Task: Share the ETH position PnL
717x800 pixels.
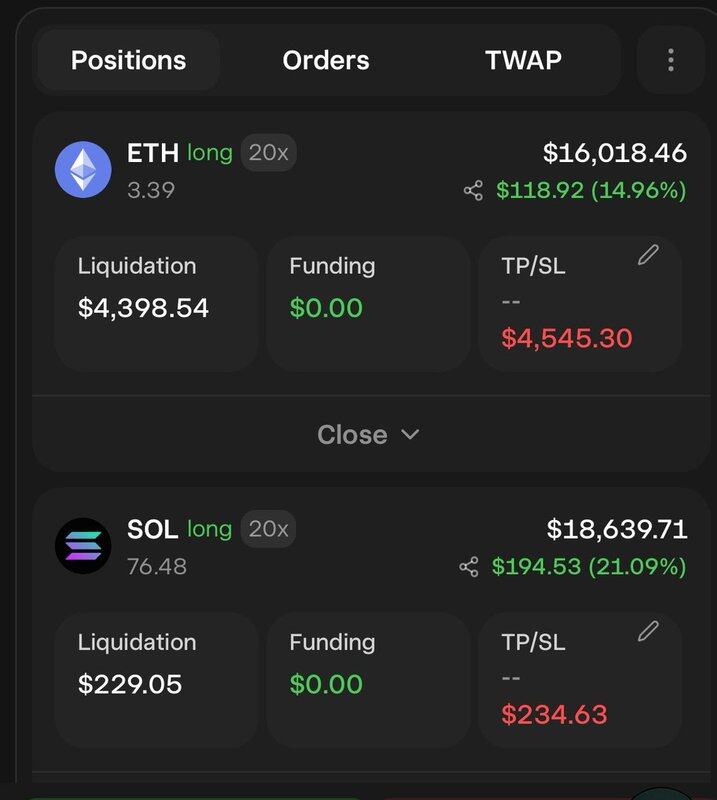Action: 473,190
